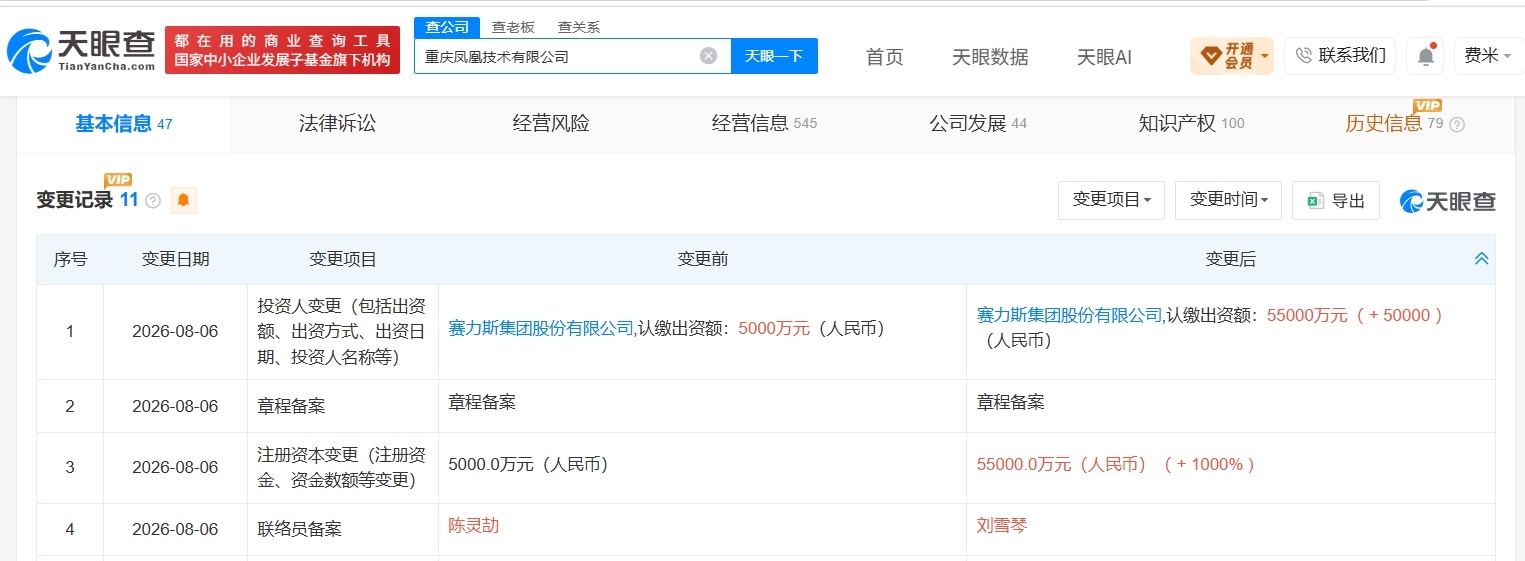Switch to the 查关系 search tab
The image size is (1525, 561).
579,28
